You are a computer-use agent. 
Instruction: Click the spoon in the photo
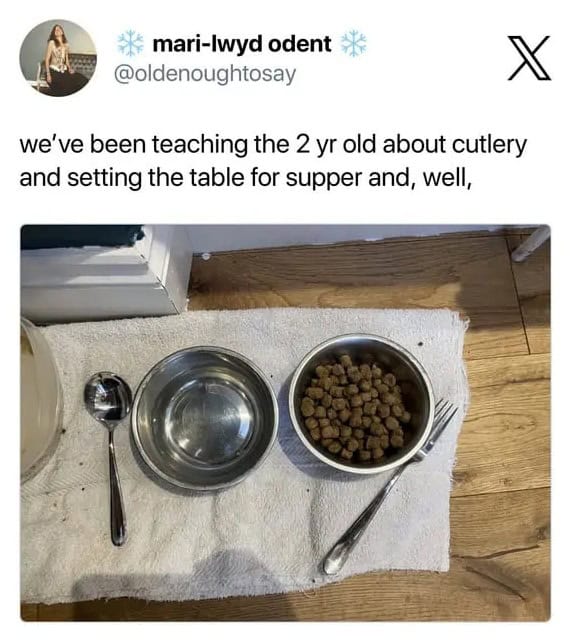pos(110,458)
